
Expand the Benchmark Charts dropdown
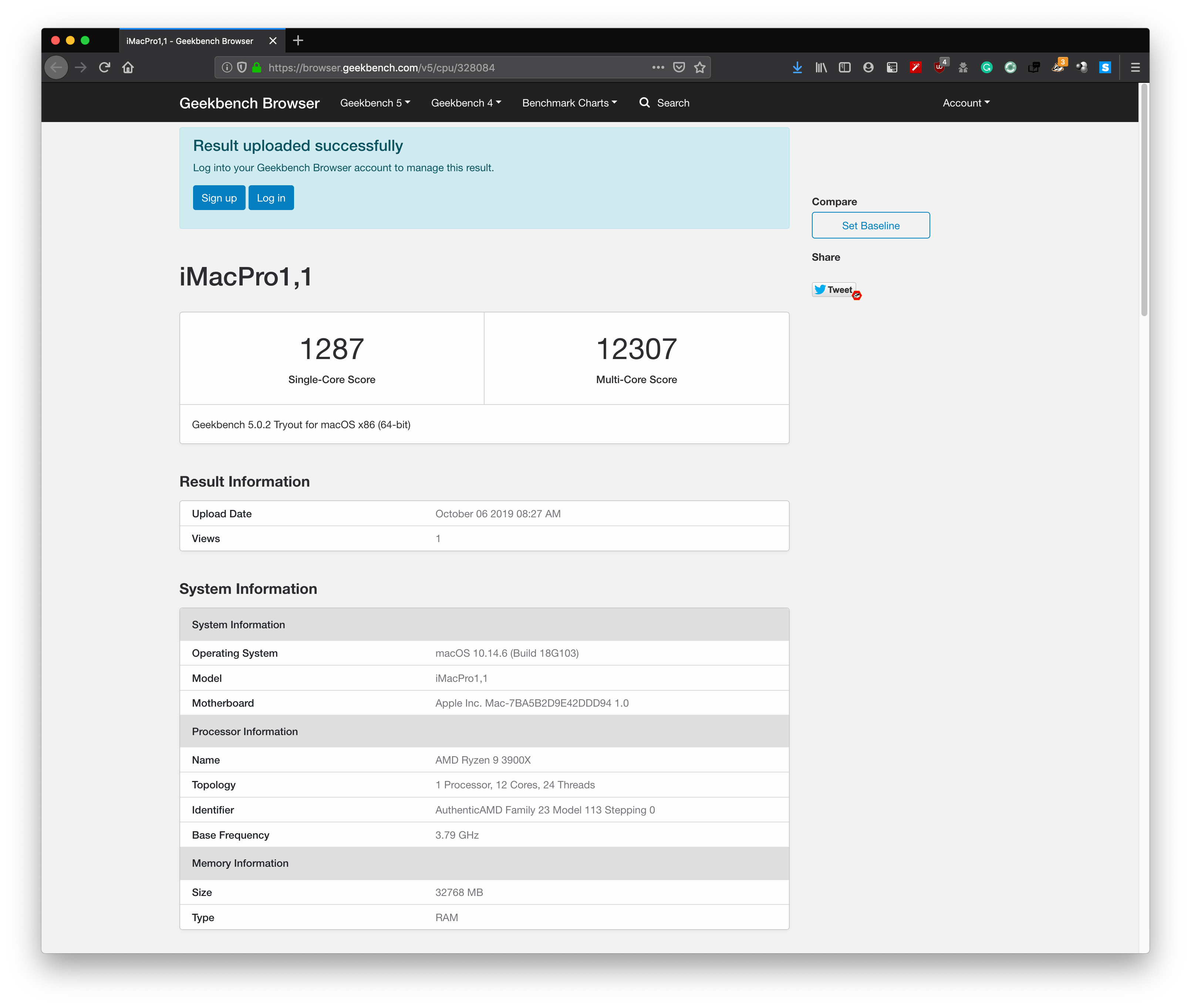(x=569, y=103)
